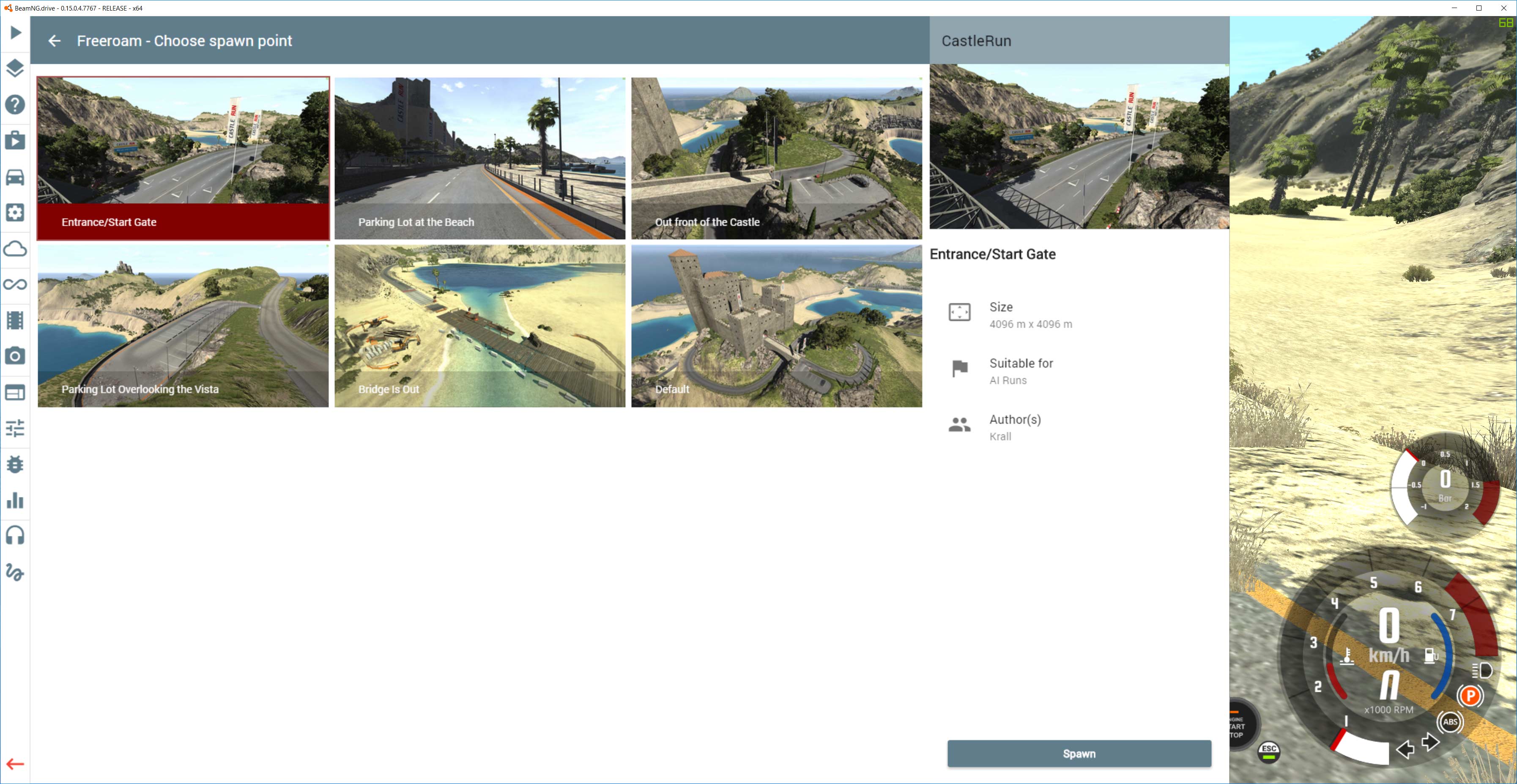Click the engine temperature icon
Screen dimensions: 1517x784
(x=1347, y=656)
